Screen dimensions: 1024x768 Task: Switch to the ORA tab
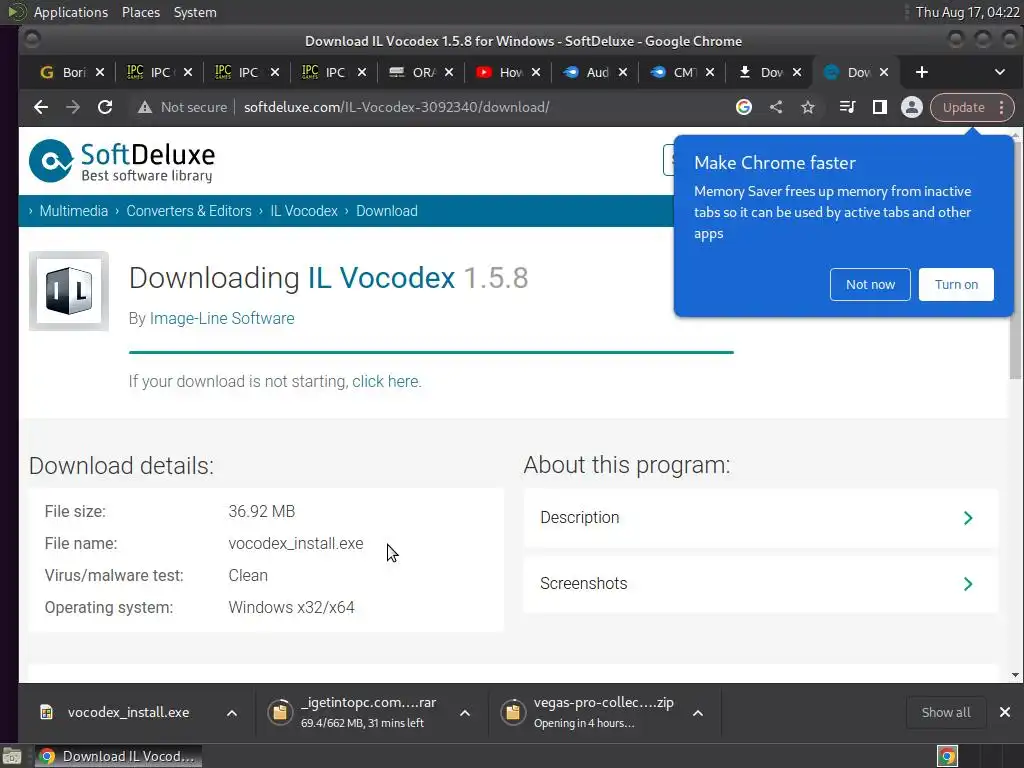coord(415,72)
